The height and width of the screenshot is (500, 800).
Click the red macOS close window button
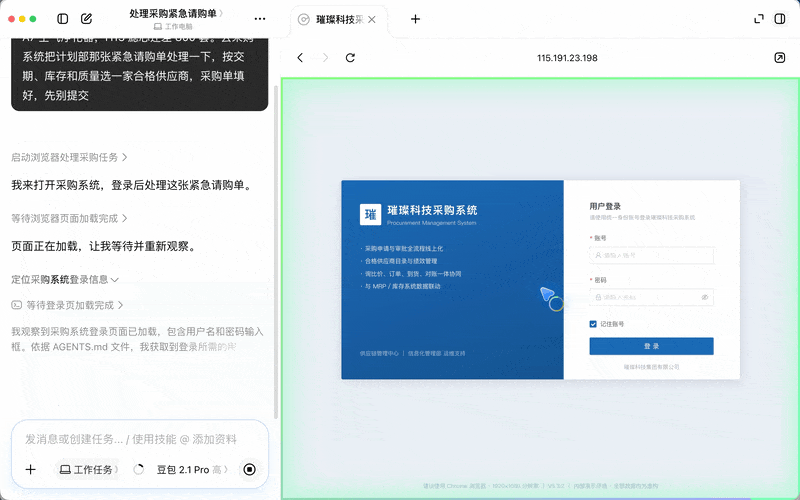coord(12,19)
